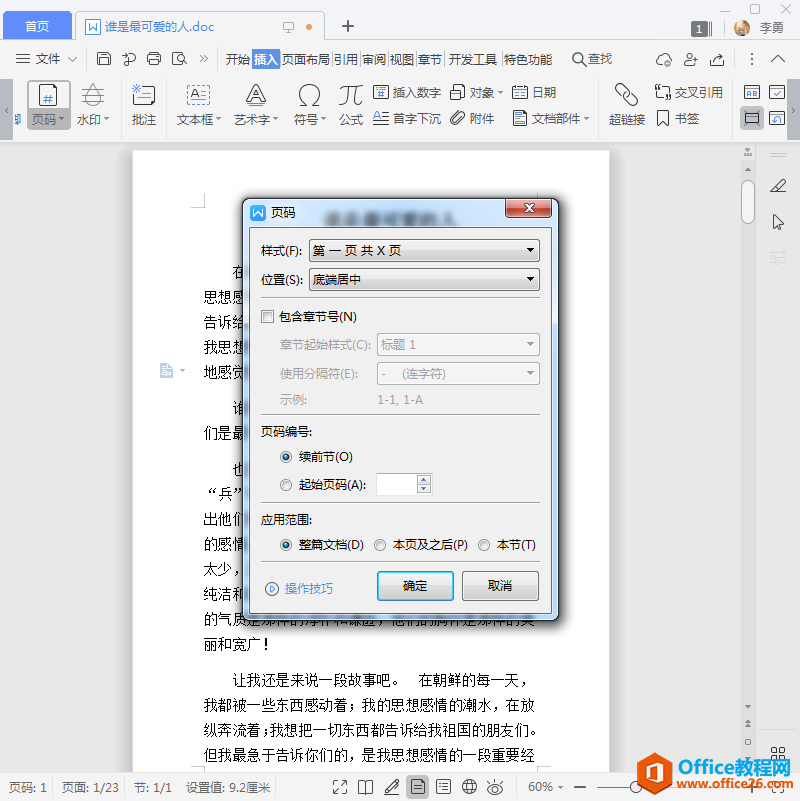800x801 pixels.
Task: Expand the 60% zoom level dropdown
Action: pyautogui.click(x=545, y=787)
